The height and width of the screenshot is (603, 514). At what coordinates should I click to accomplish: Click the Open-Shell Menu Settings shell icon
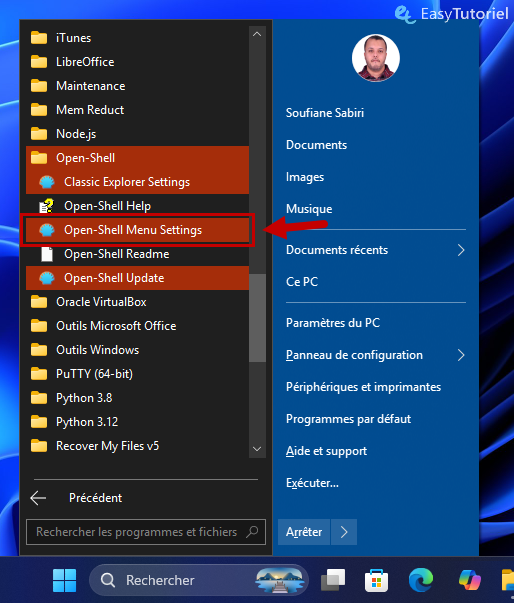pyautogui.click(x=47, y=230)
